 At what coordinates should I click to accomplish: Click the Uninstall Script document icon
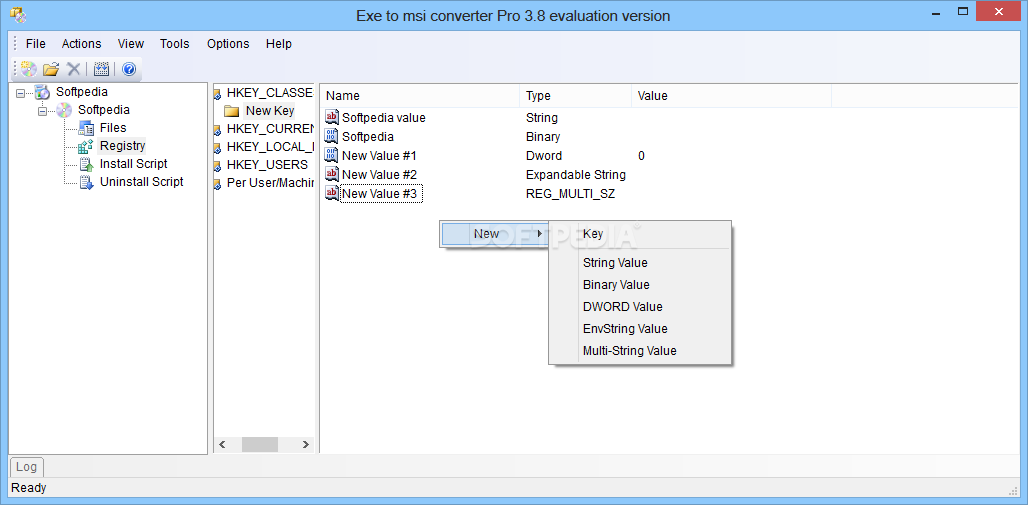pos(86,182)
